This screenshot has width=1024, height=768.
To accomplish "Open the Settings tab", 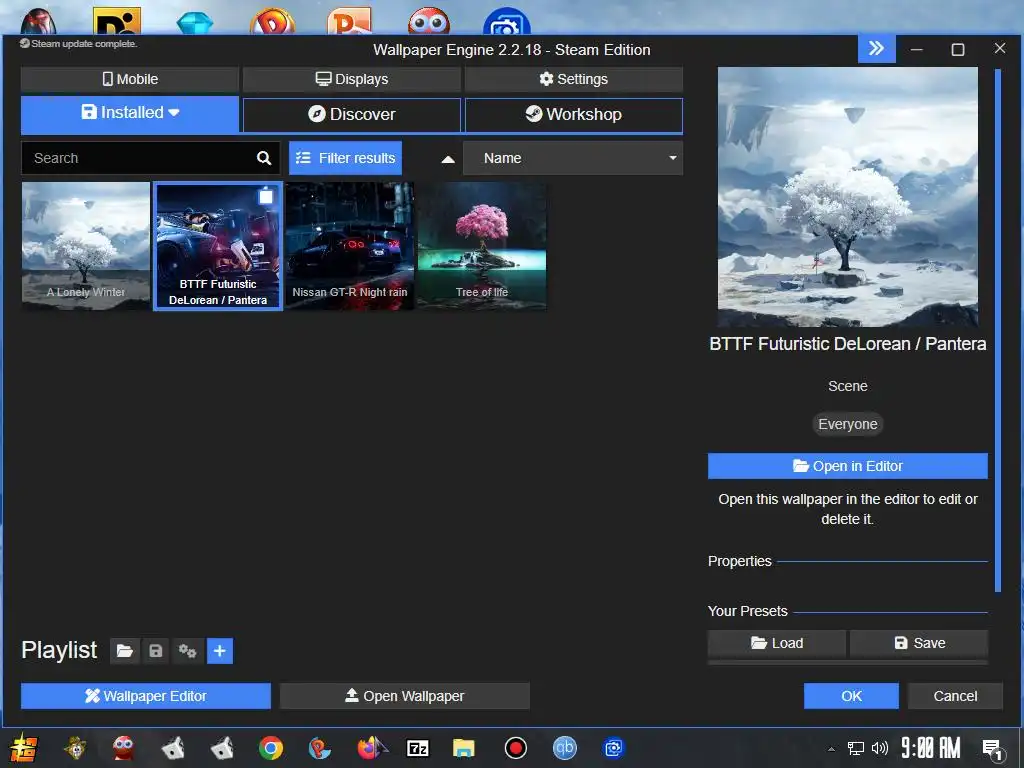I will 573,79.
